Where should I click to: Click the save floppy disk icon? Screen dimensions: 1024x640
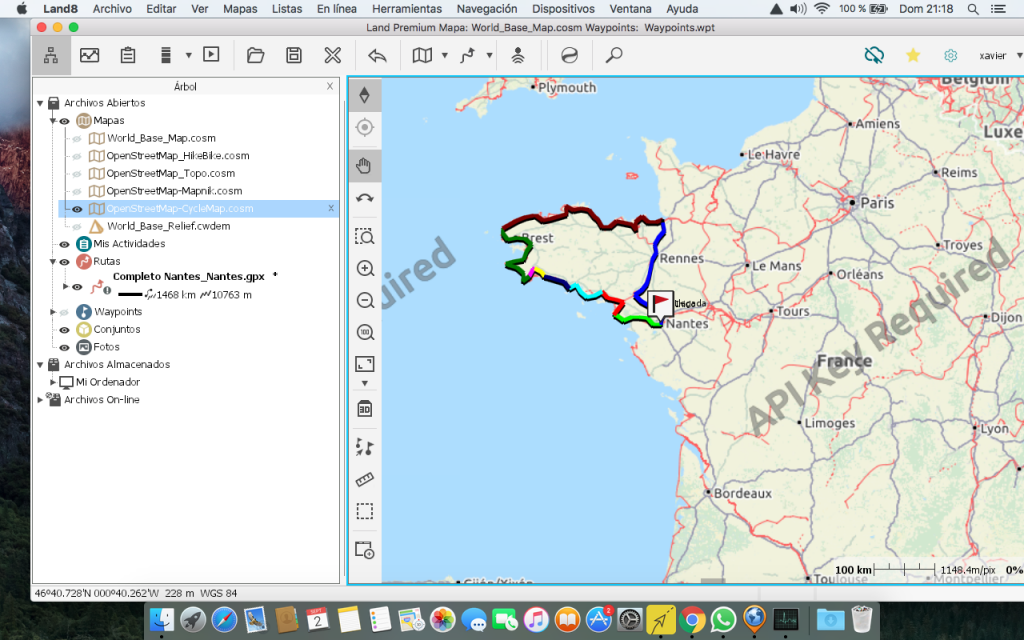(294, 55)
